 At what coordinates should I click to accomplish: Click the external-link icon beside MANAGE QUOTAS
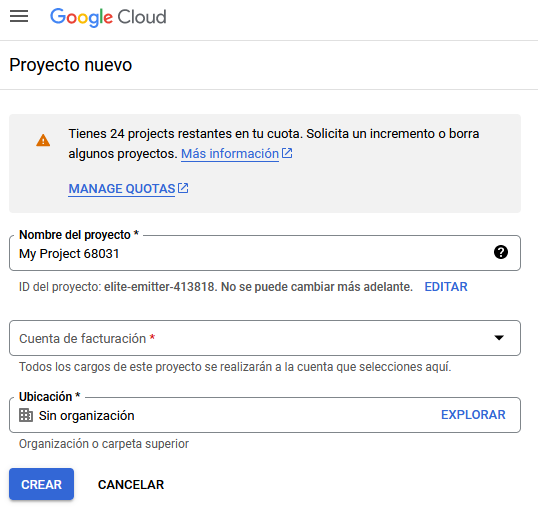(x=183, y=188)
